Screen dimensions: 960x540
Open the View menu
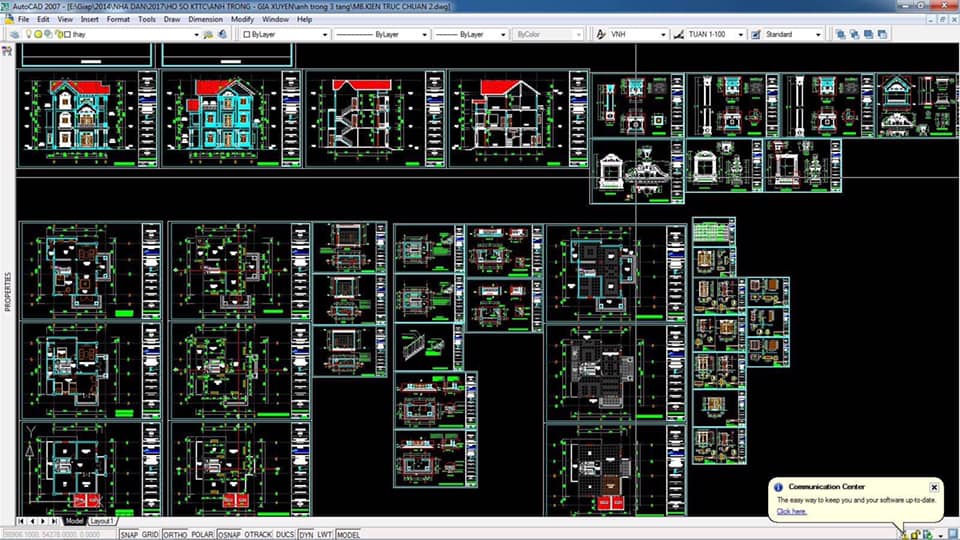point(65,20)
